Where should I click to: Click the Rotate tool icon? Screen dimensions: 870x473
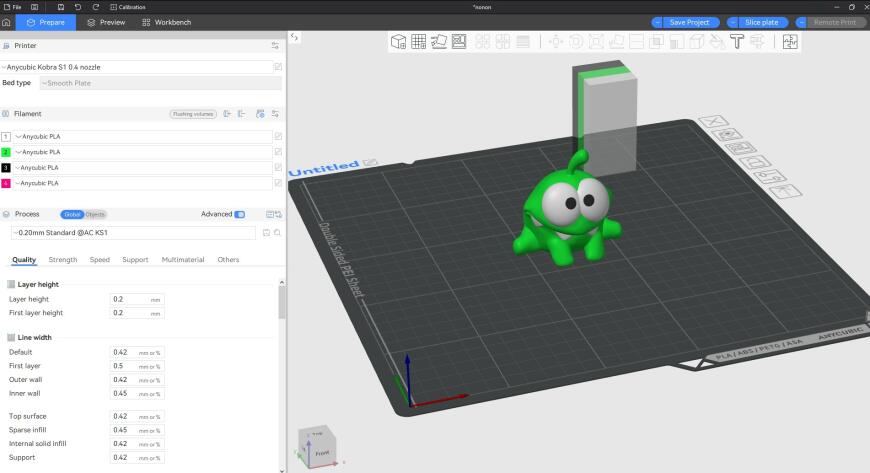pyautogui.click(x=576, y=42)
